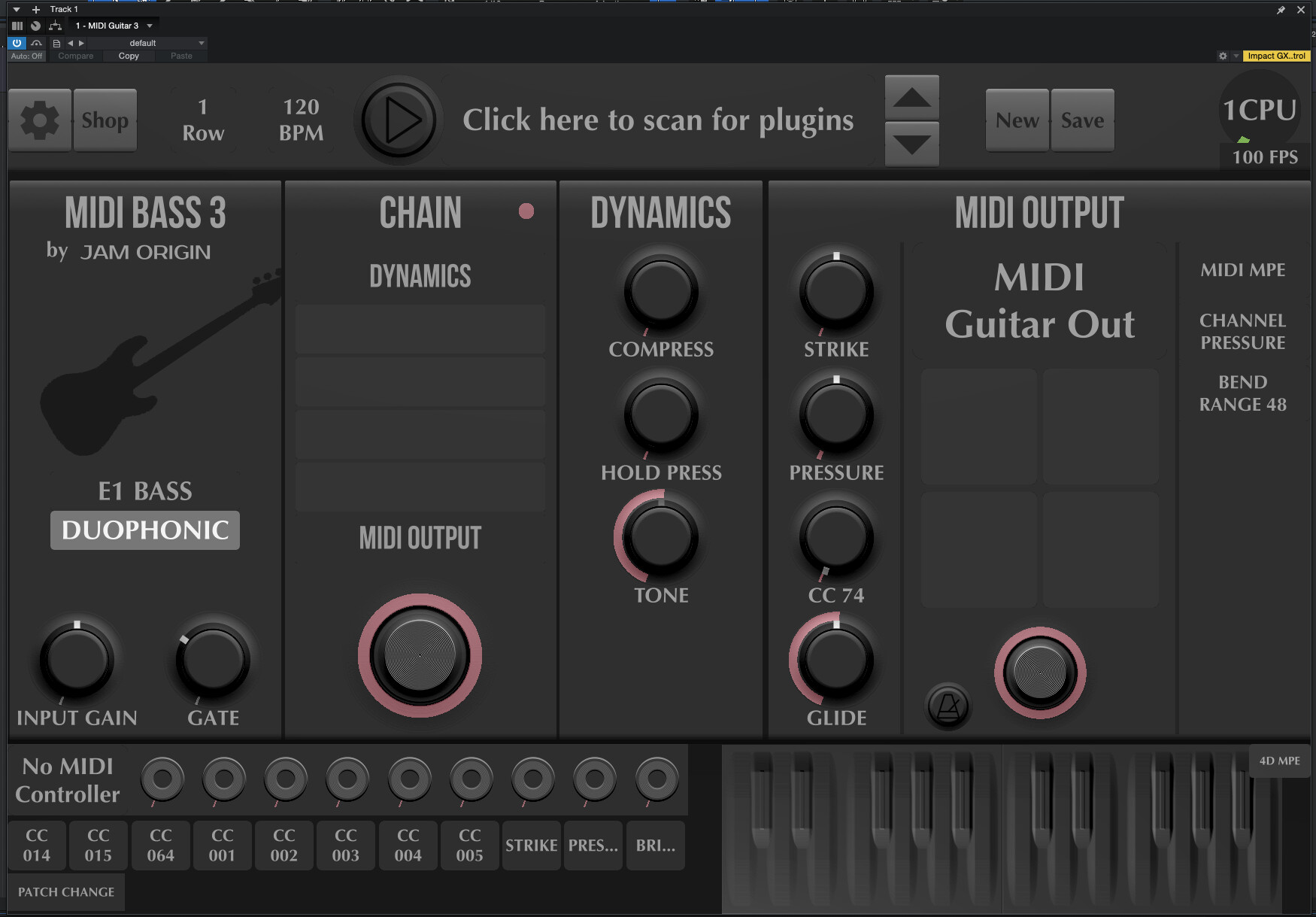This screenshot has width=1316, height=917.
Task: Select the CHANNEL PRESSURE option
Action: (1242, 332)
